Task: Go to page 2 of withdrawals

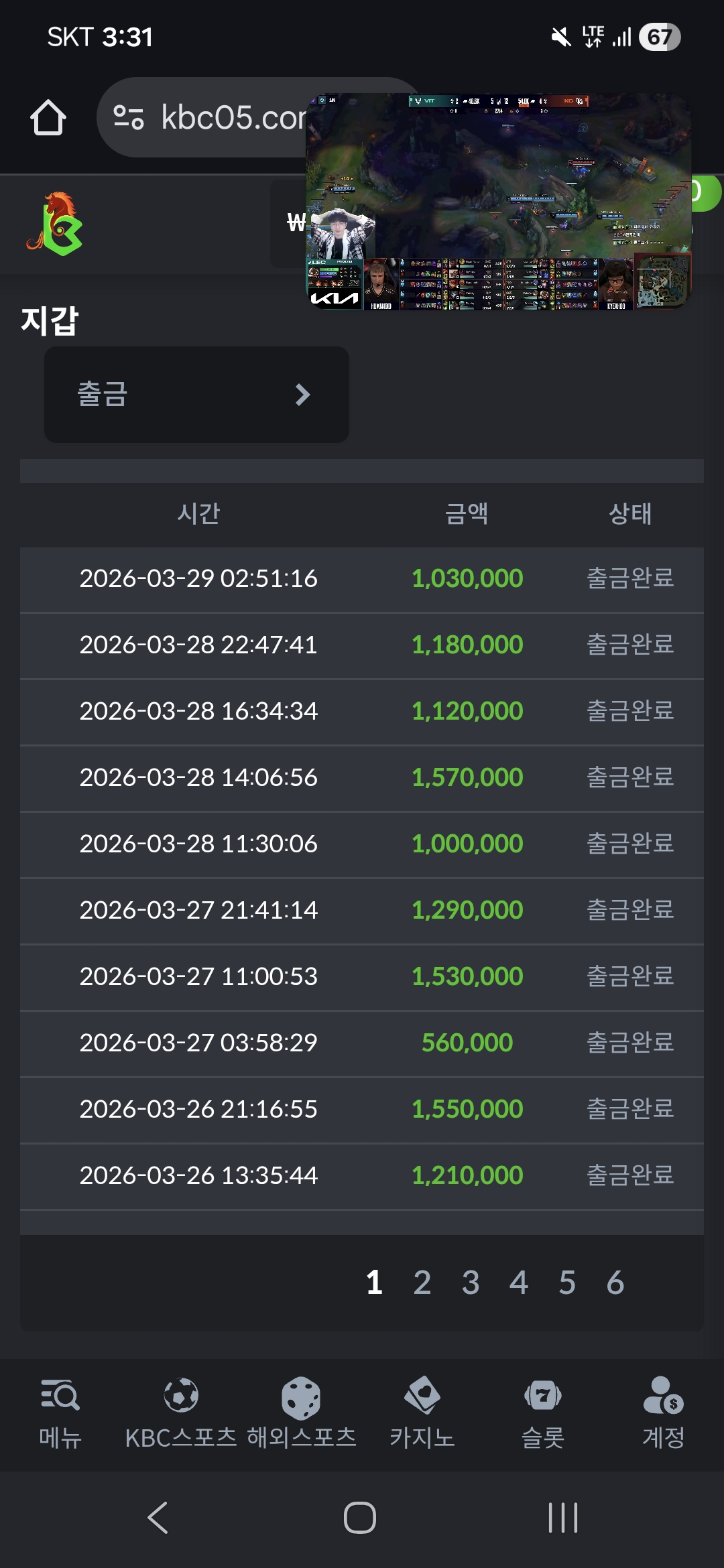Action: coord(422,1283)
